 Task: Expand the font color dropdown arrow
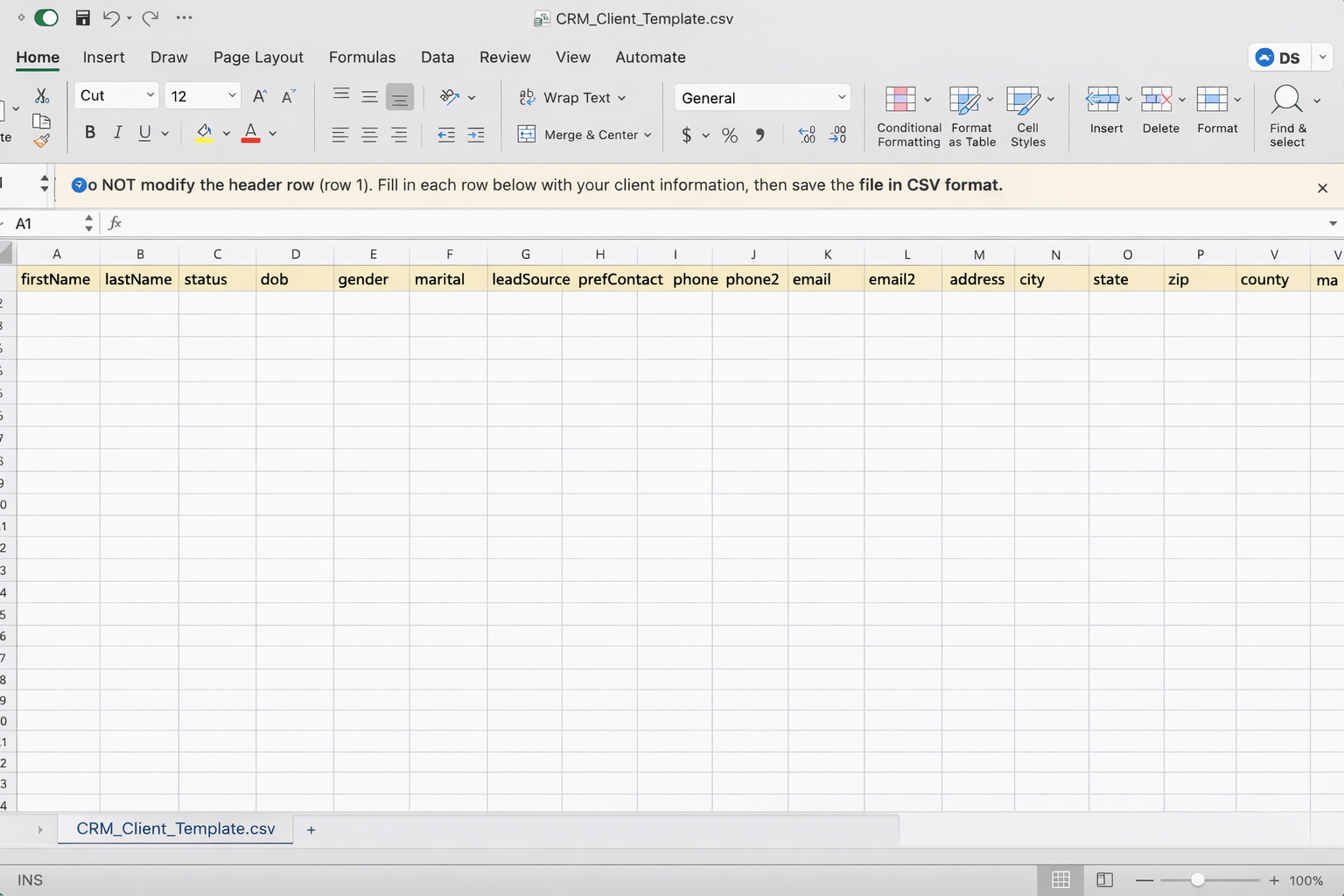tap(272, 133)
